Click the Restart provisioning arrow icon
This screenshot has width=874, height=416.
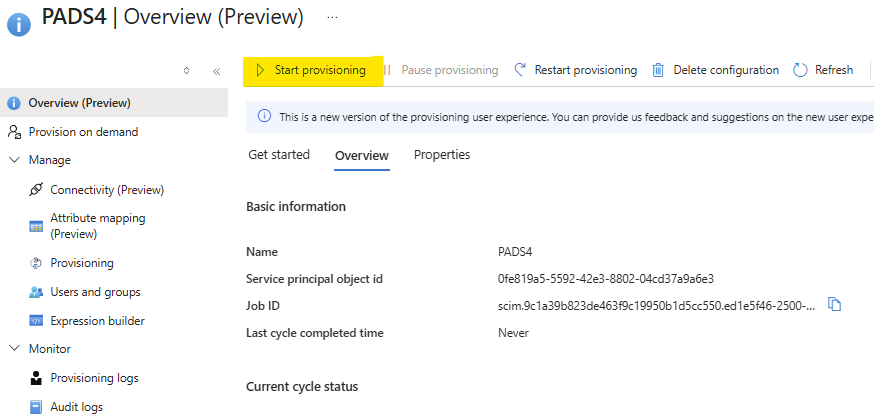[x=520, y=70]
